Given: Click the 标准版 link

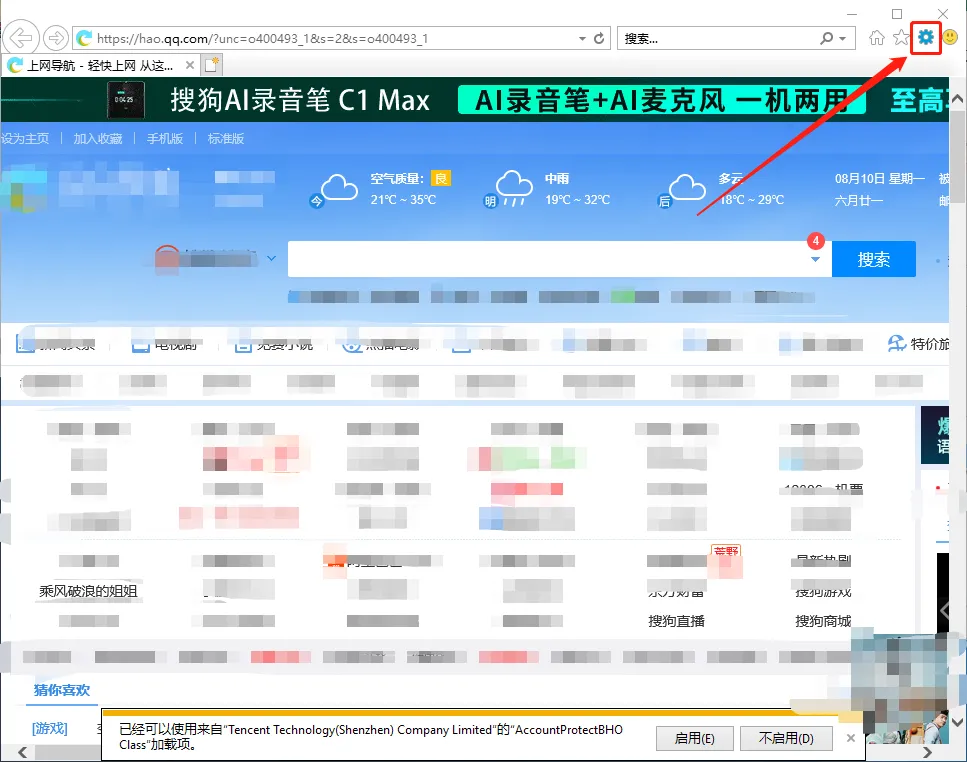Looking at the screenshot, I should [226, 139].
